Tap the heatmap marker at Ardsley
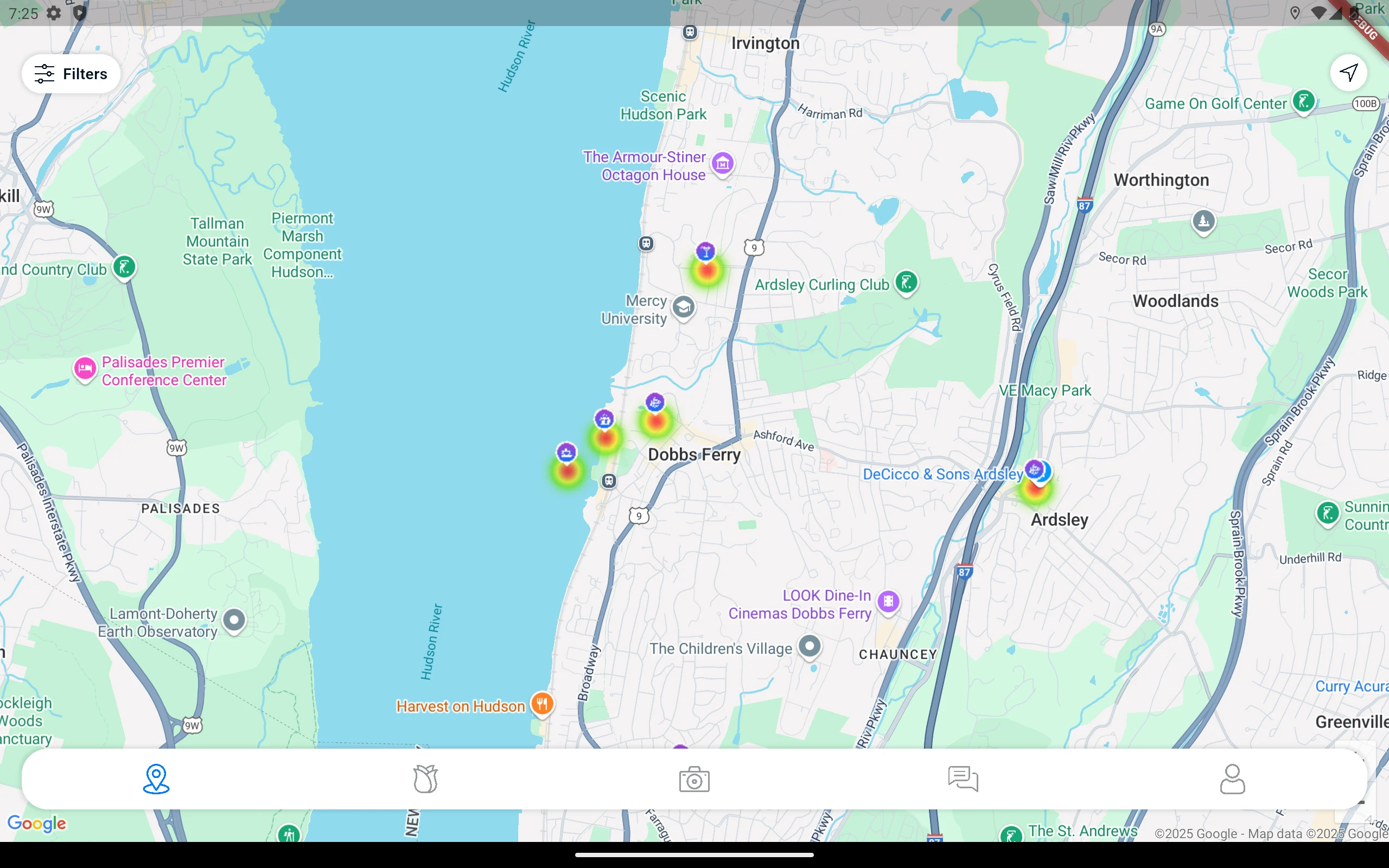Screen dimensions: 1389x868 [1034, 470]
